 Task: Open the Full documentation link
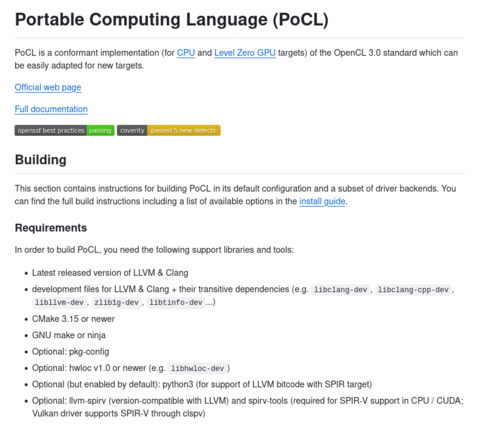[51, 109]
